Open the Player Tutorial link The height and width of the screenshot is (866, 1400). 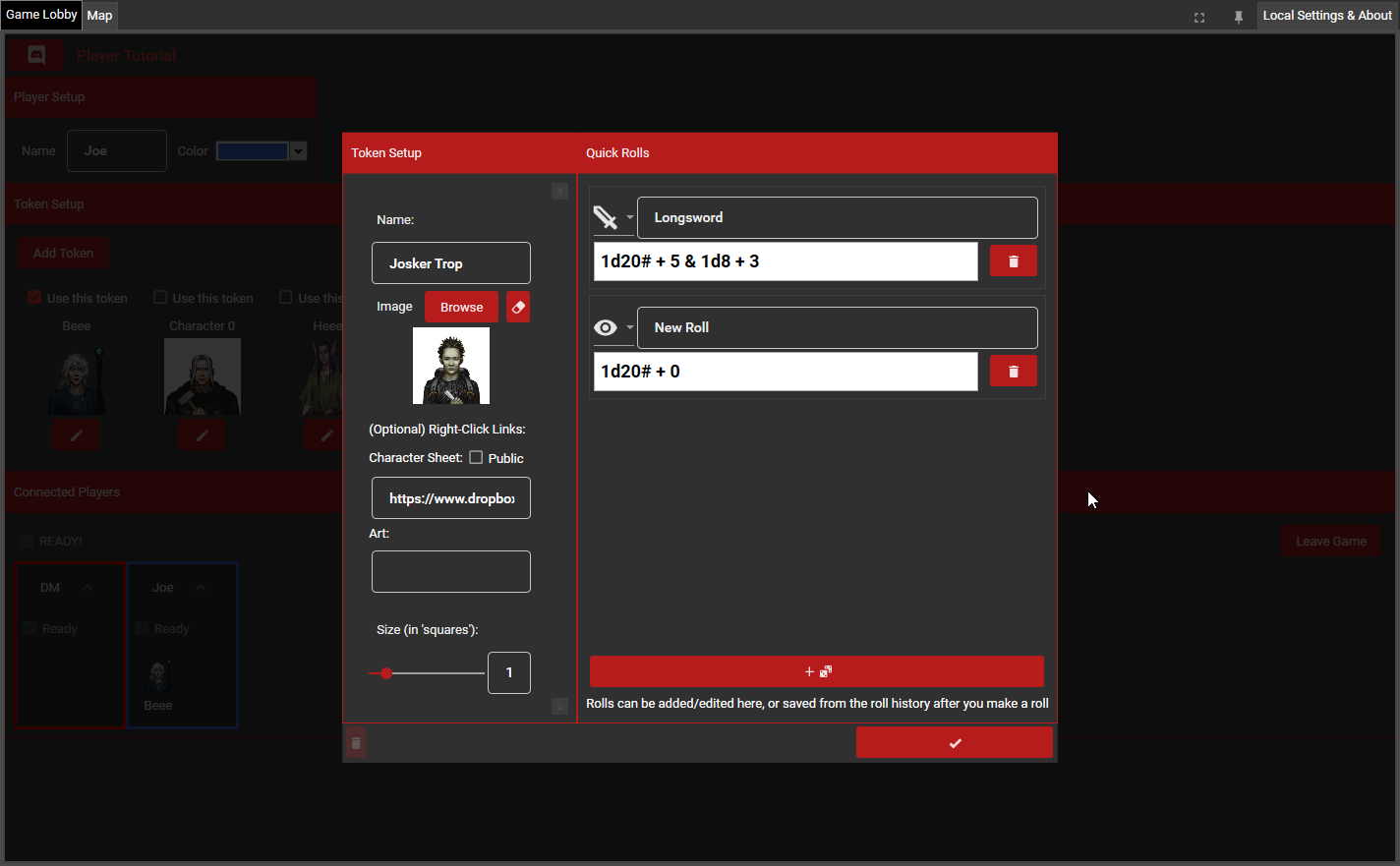tap(127, 56)
